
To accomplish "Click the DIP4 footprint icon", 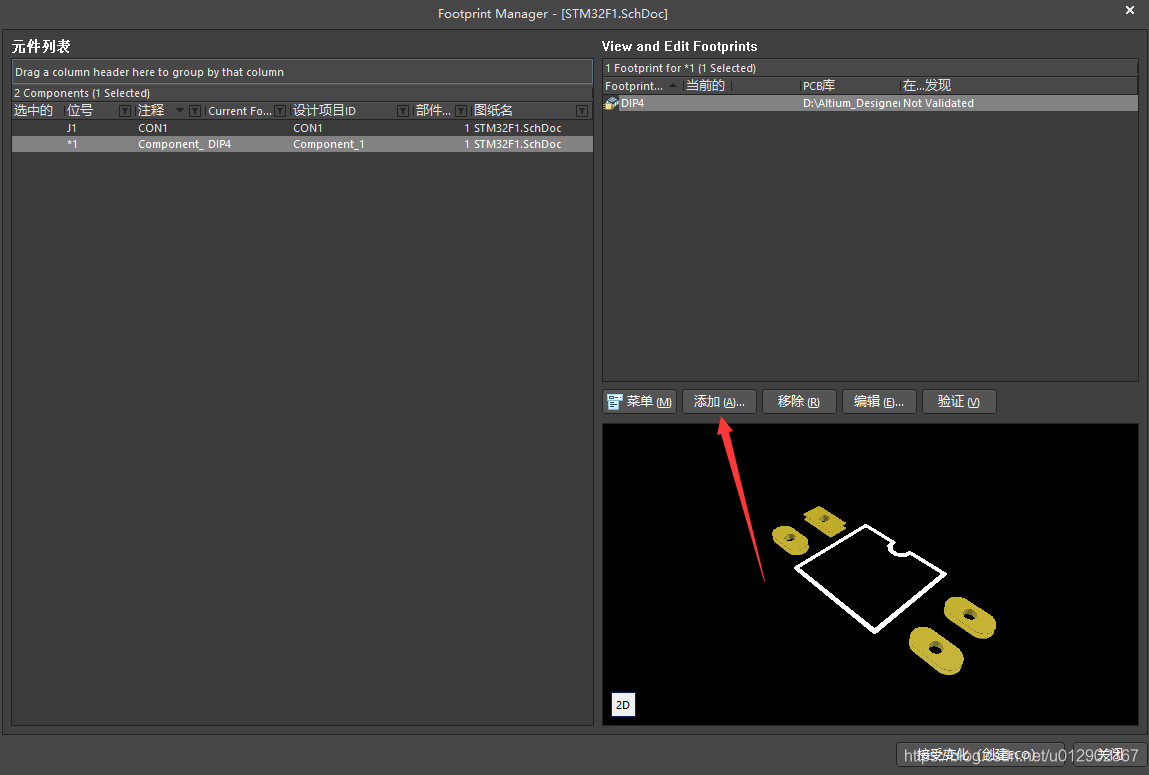I will [x=611, y=103].
